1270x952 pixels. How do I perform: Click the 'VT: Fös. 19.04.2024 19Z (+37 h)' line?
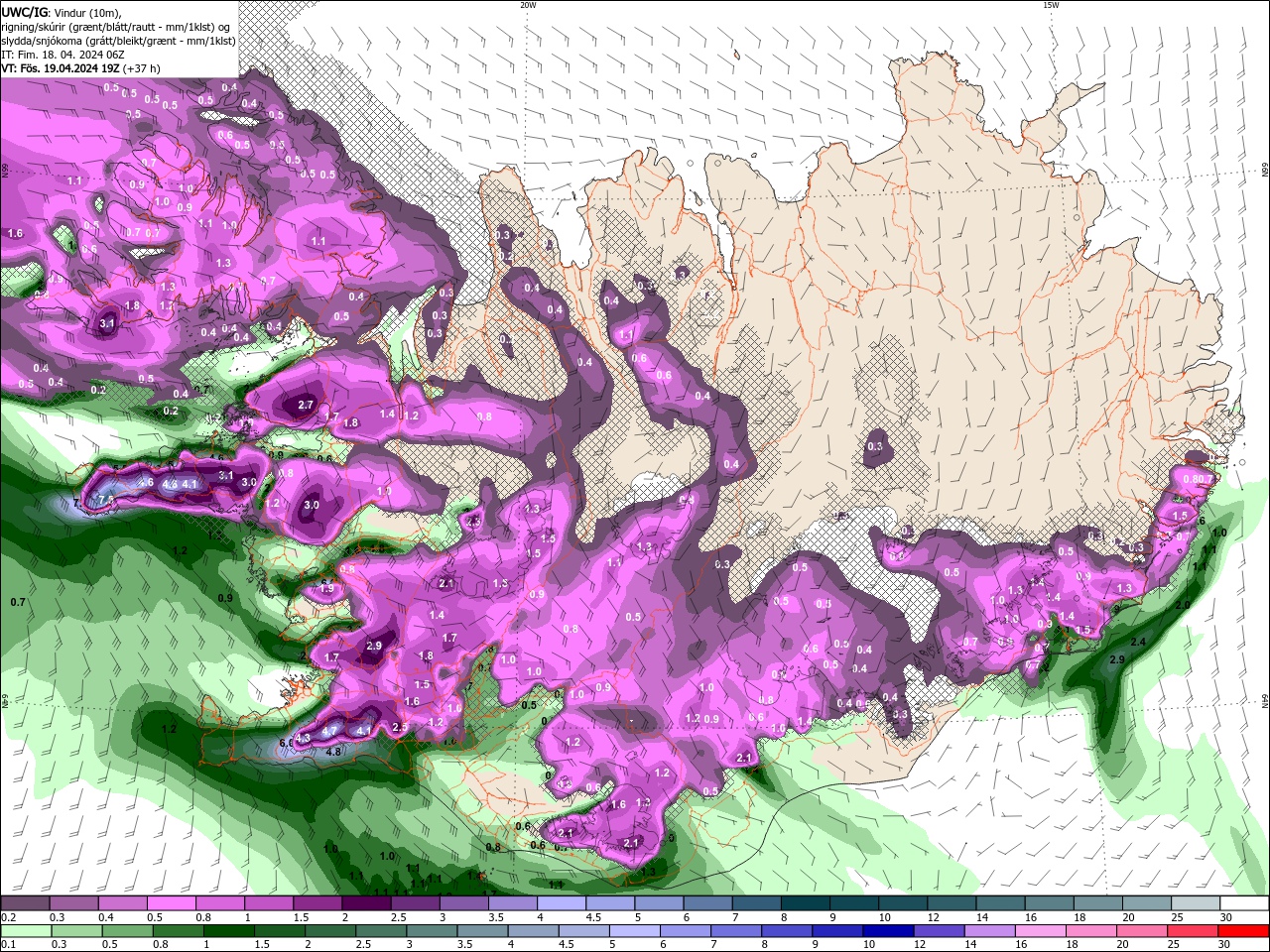(81, 68)
